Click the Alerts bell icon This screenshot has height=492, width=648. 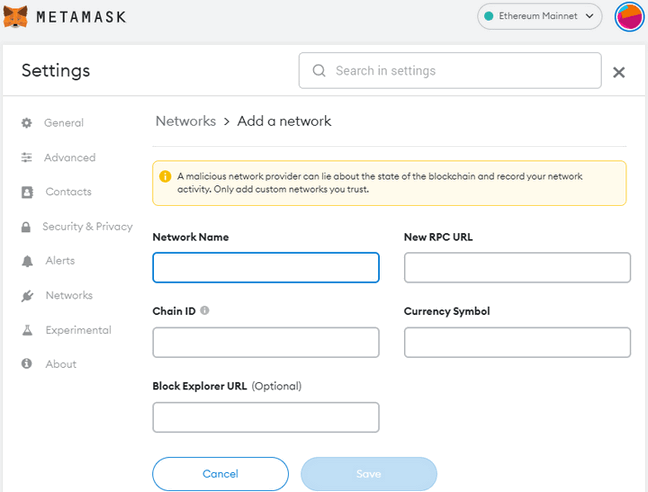[27, 261]
